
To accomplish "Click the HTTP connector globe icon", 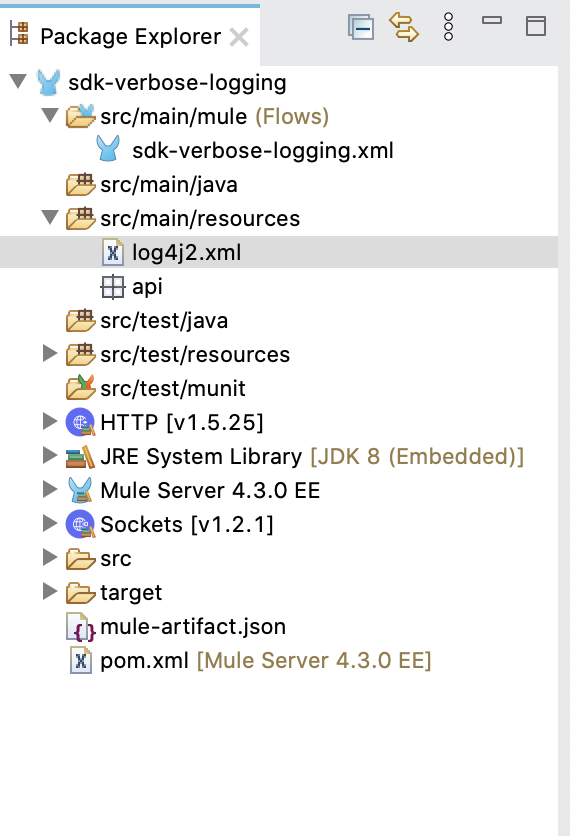I will [x=81, y=423].
